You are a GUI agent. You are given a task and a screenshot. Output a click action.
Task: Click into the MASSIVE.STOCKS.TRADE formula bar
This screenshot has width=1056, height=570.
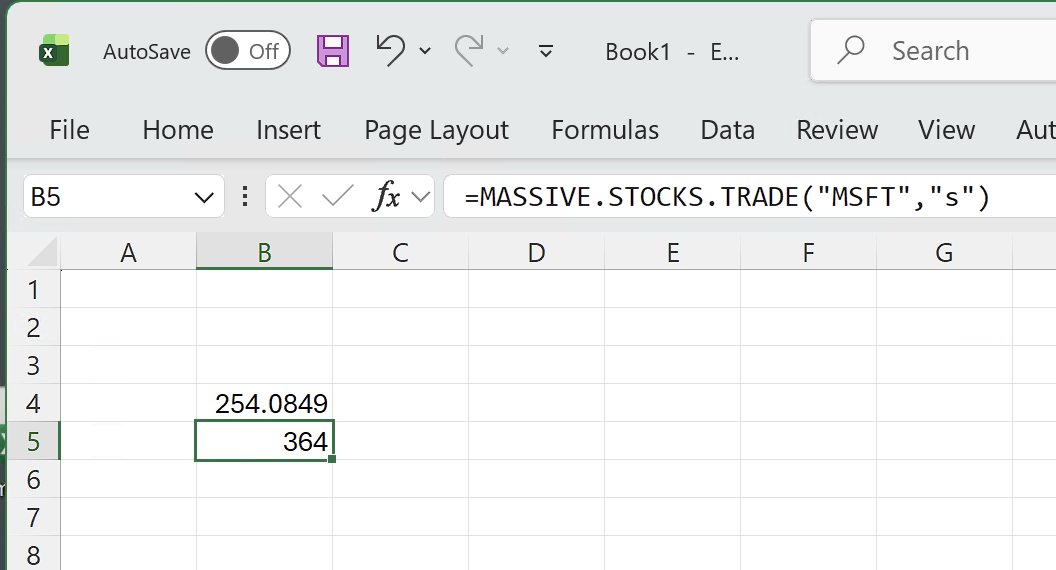(x=750, y=197)
